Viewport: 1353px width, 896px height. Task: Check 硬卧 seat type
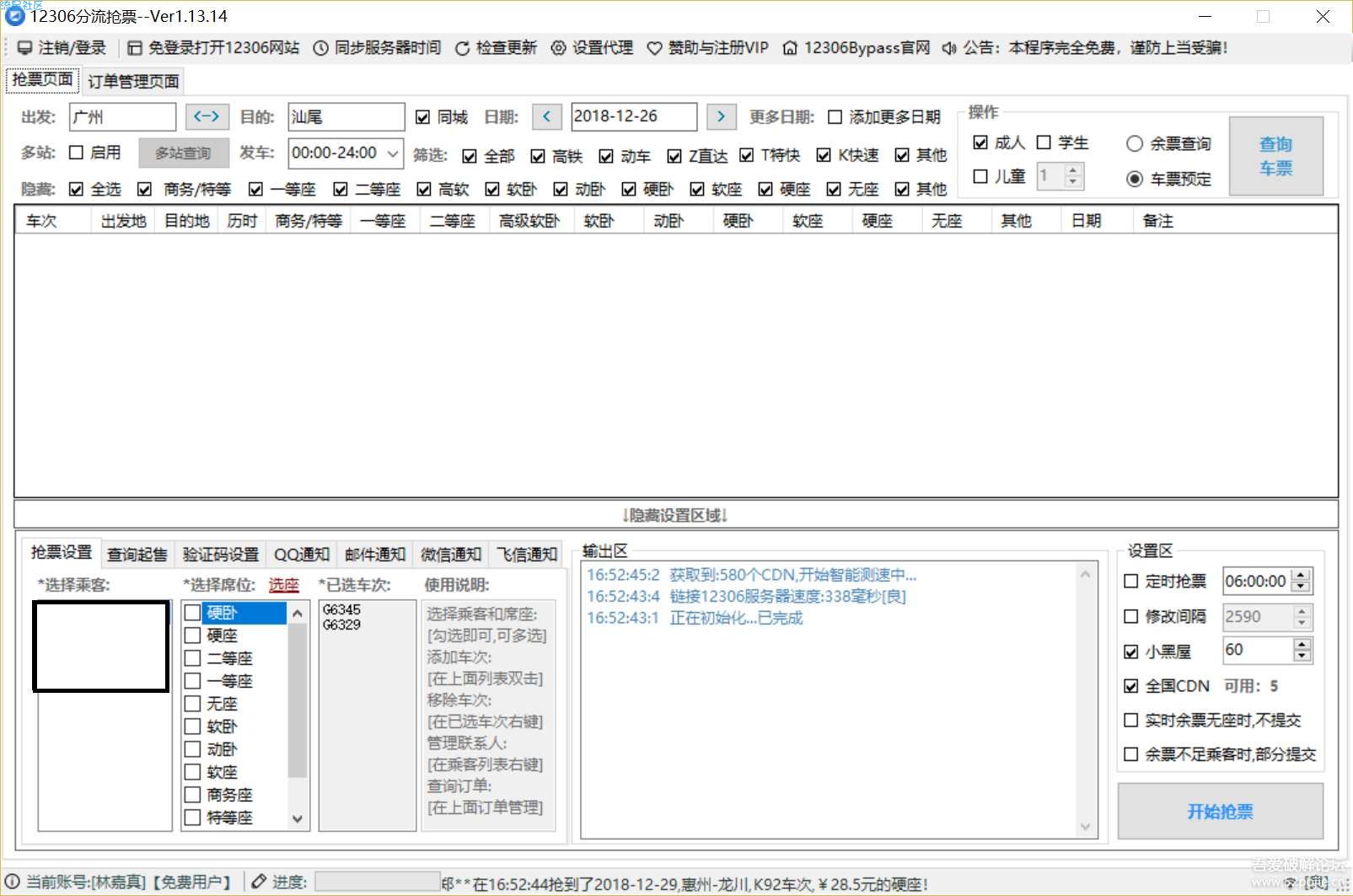coord(193,612)
